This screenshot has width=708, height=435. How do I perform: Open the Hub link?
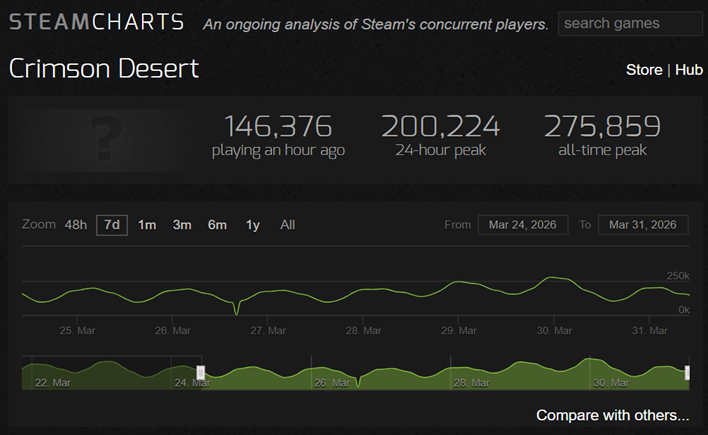click(688, 70)
